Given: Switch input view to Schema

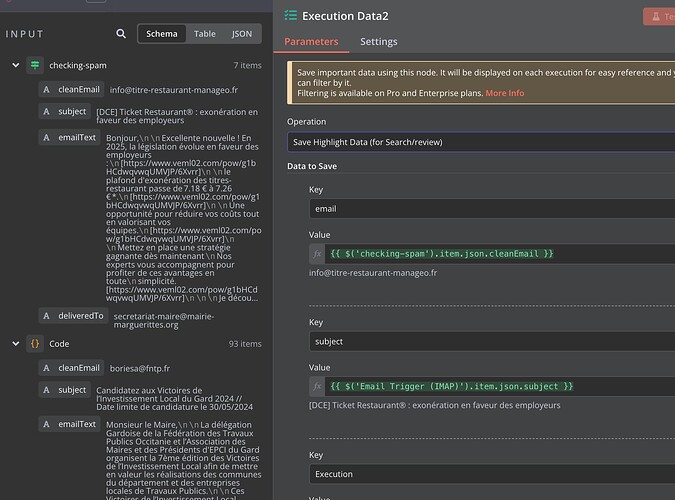Looking at the screenshot, I should click(x=161, y=34).
